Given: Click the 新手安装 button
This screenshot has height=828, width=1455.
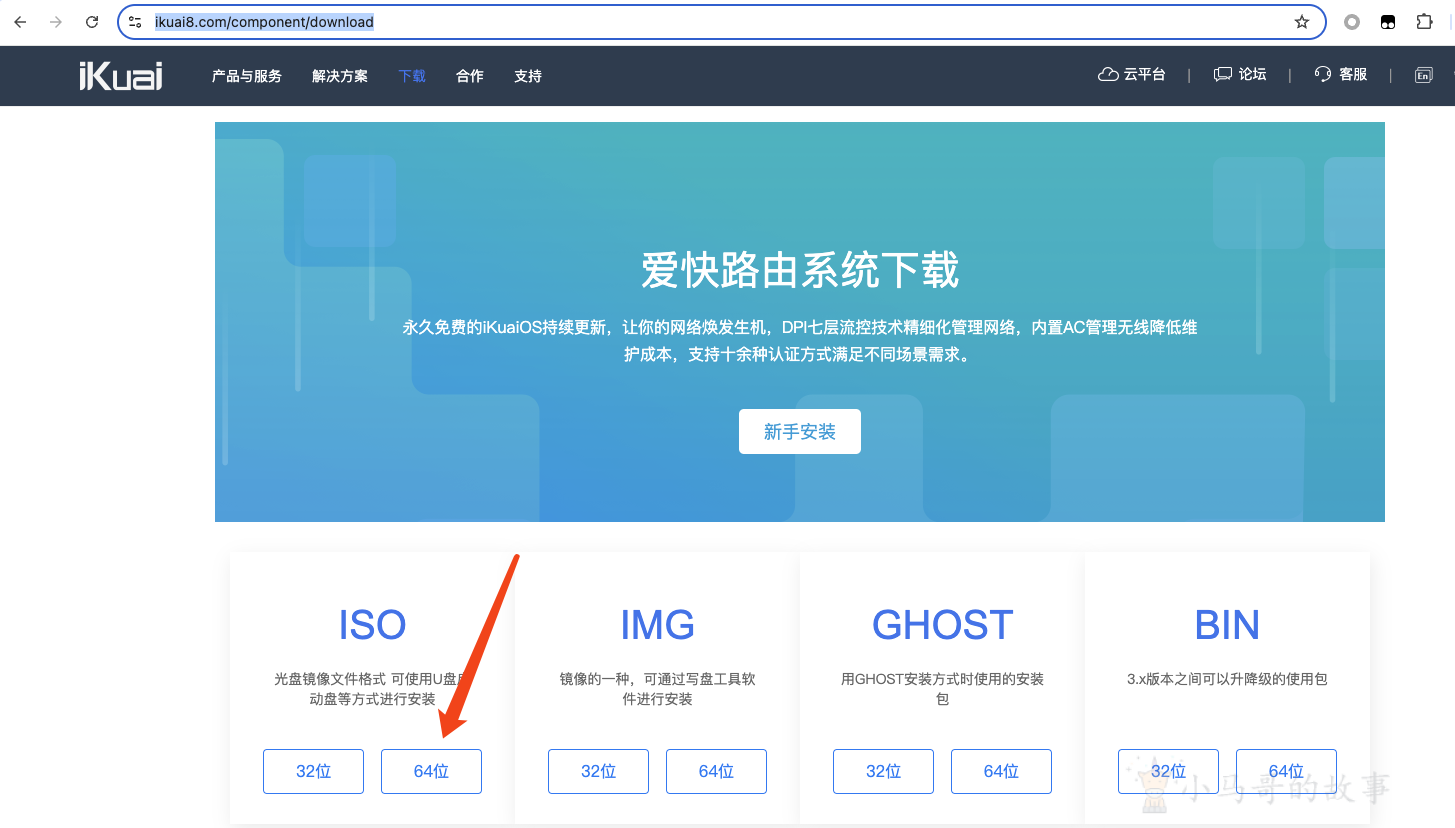Looking at the screenshot, I should point(800,431).
